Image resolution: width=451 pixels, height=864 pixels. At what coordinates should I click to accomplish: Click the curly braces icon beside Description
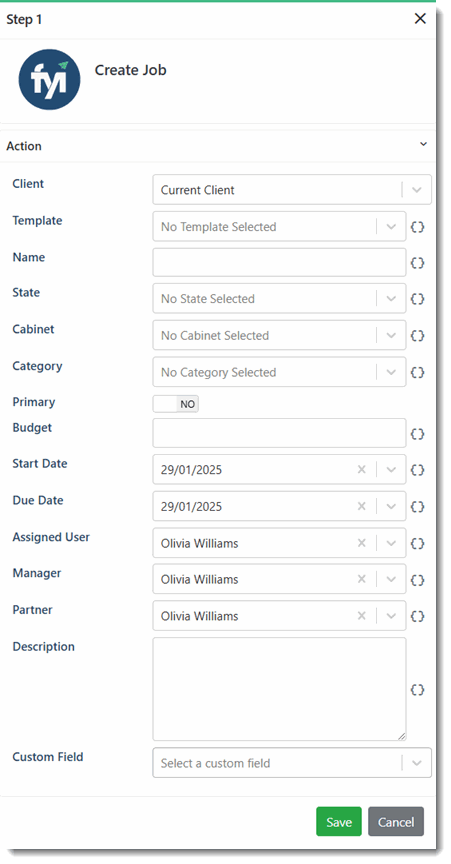pos(417,689)
